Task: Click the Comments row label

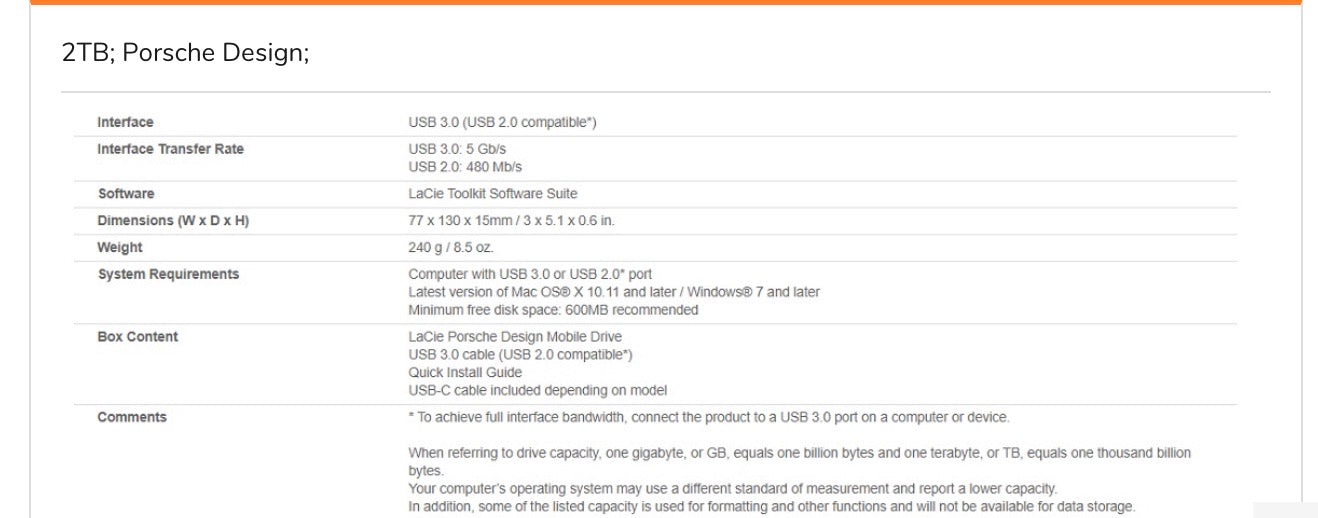Action: pos(132,417)
